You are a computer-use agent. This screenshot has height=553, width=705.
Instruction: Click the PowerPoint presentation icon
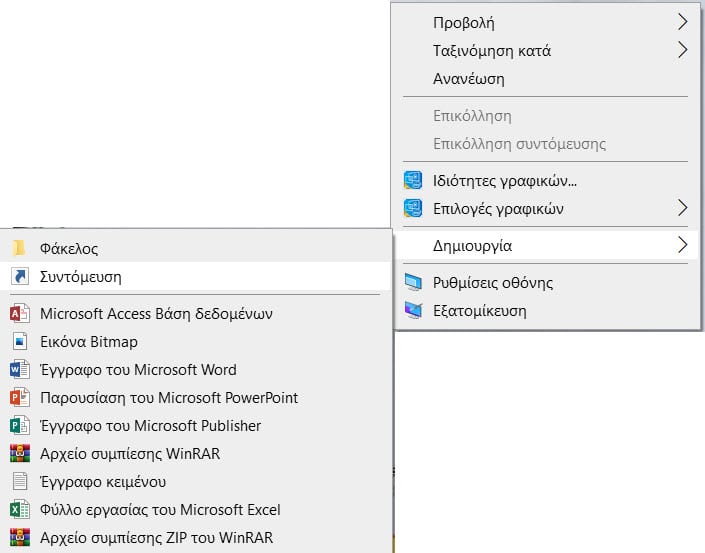coord(19,398)
